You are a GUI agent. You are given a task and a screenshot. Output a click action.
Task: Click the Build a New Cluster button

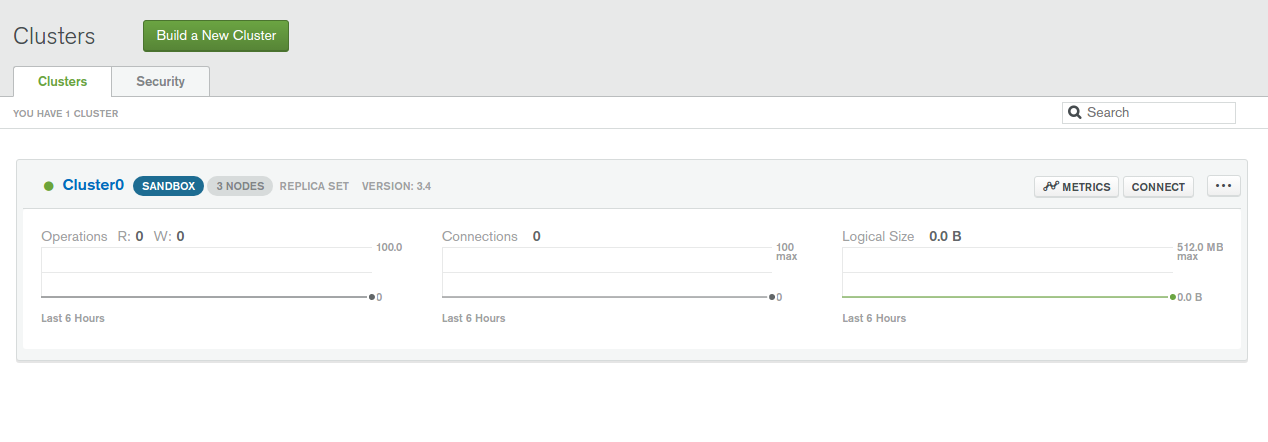pos(215,35)
